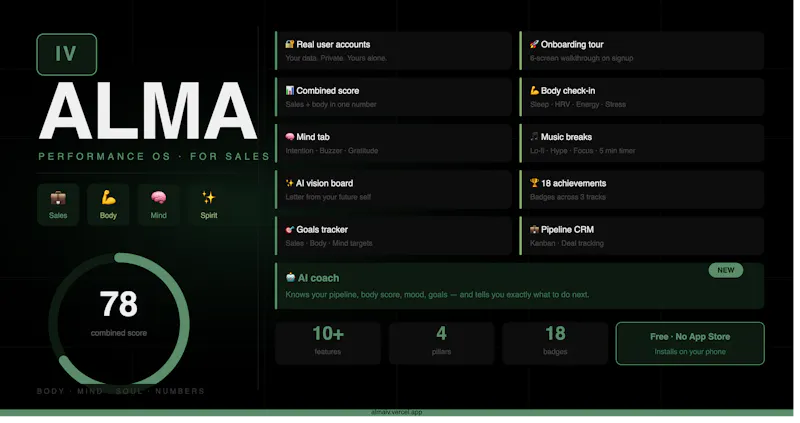
Task: Click the target icon beside Goals tracker
Action: (290, 230)
